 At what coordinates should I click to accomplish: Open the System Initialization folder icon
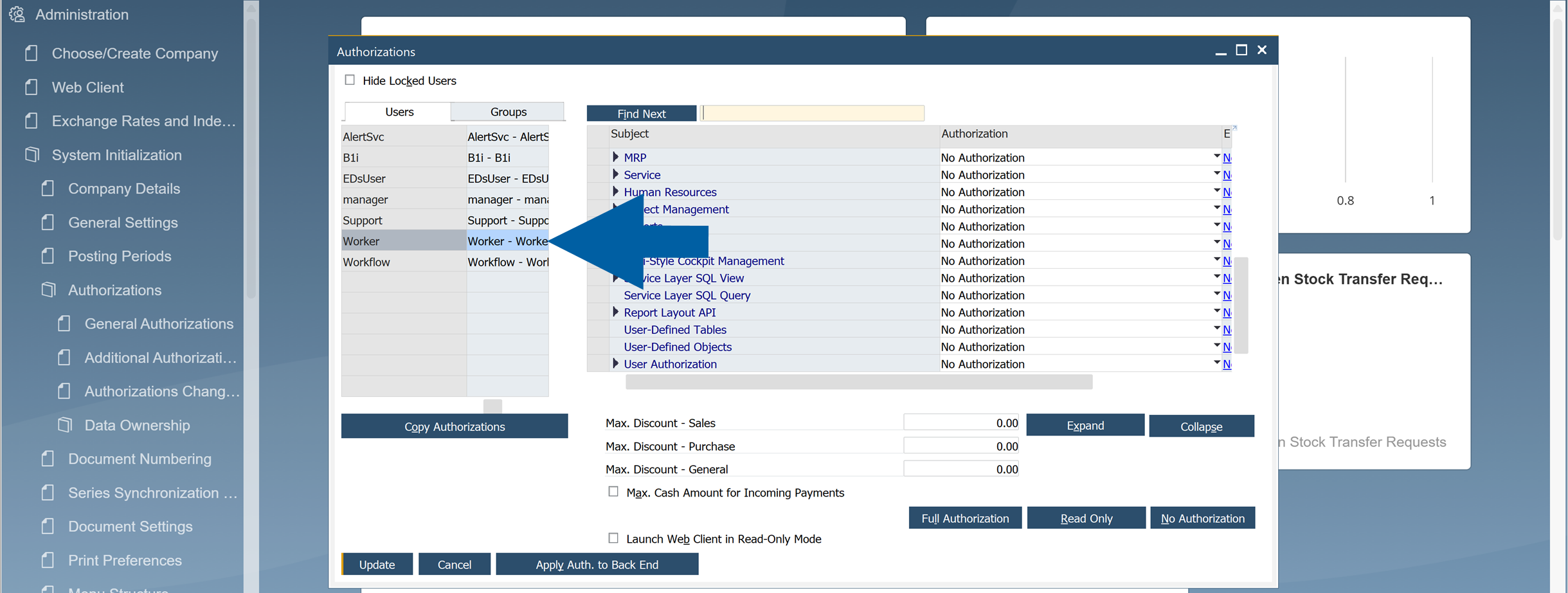pos(32,154)
